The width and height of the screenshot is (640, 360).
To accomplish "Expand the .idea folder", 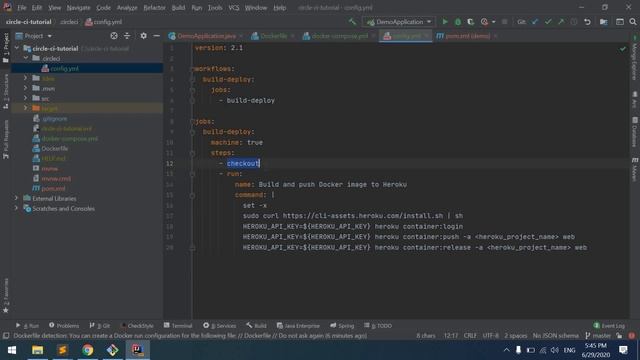I will (x=26, y=78).
